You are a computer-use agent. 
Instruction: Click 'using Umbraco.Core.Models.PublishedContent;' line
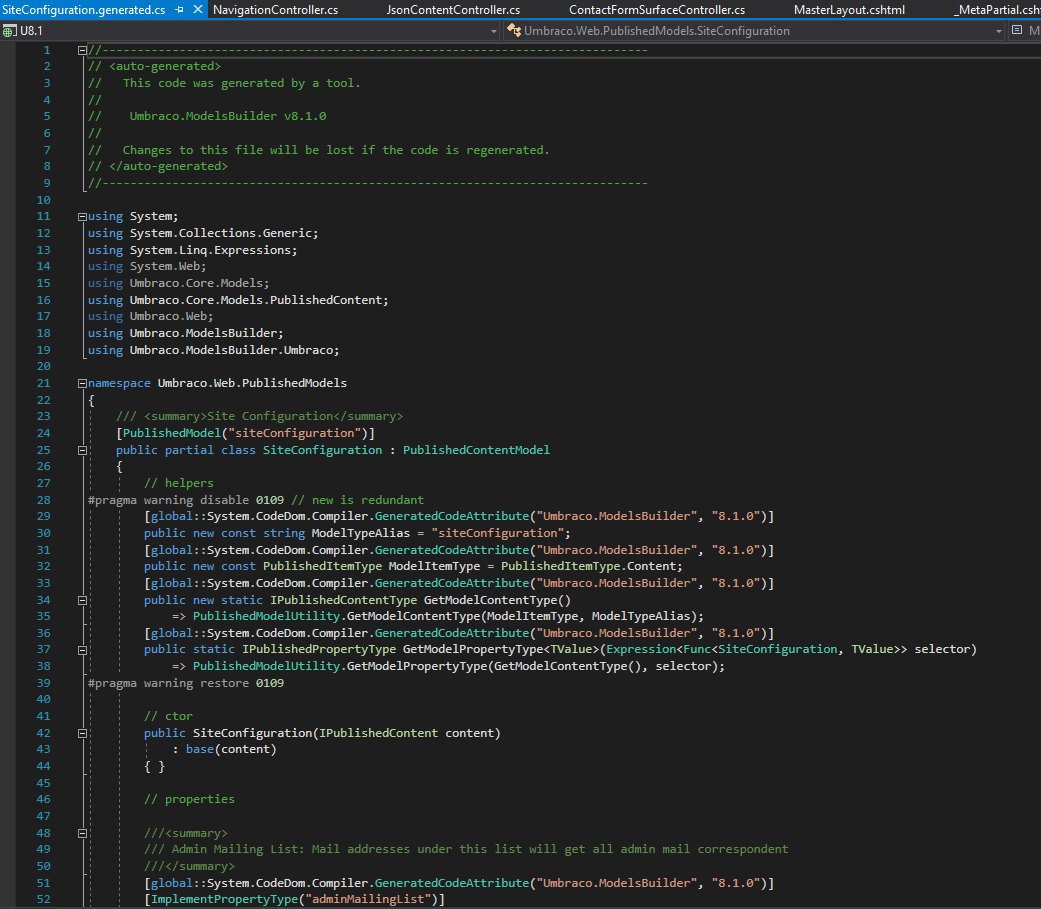click(238, 300)
